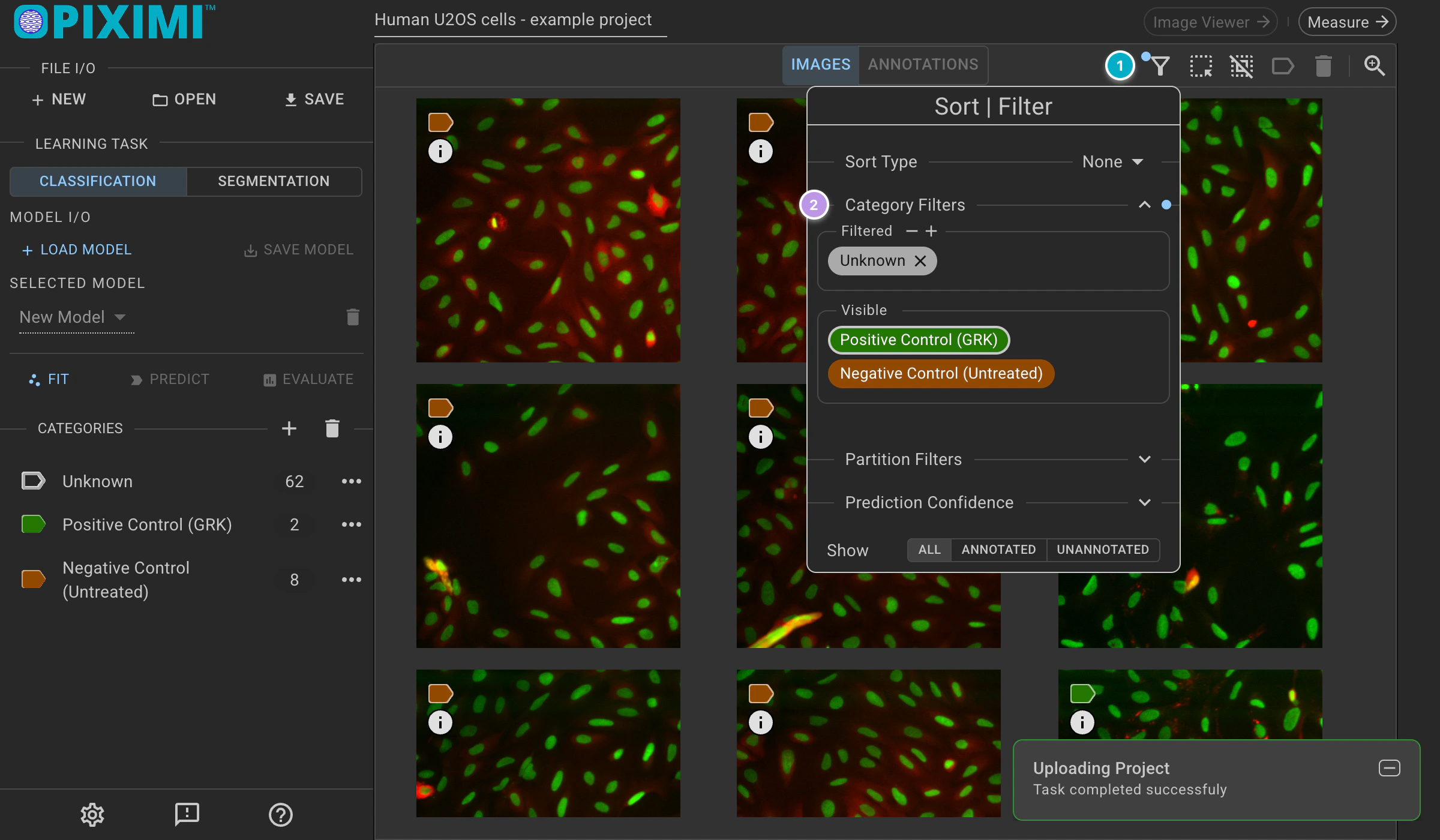
Task: Unfilter all categories with plus icon
Action: point(931,231)
